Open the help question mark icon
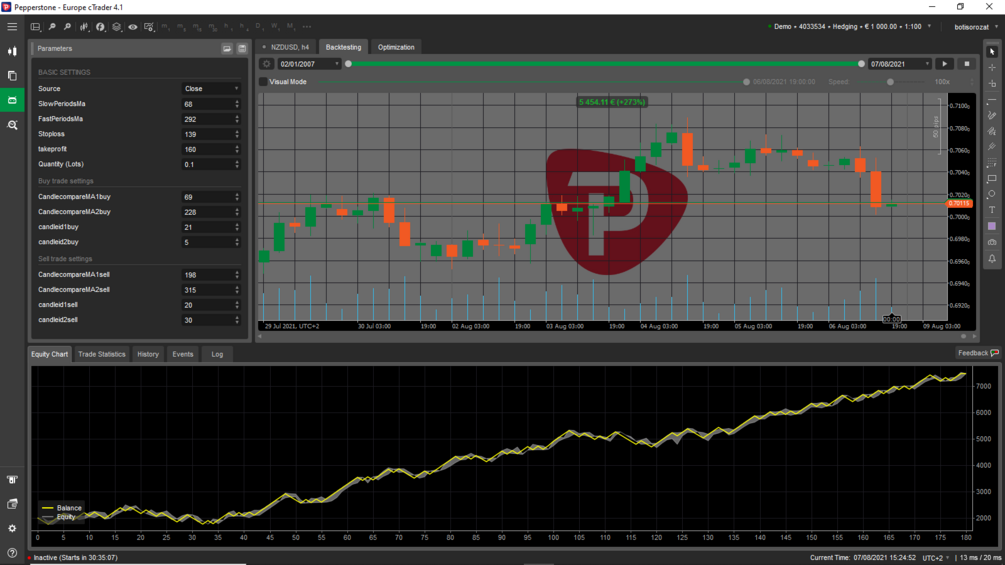 coord(12,553)
